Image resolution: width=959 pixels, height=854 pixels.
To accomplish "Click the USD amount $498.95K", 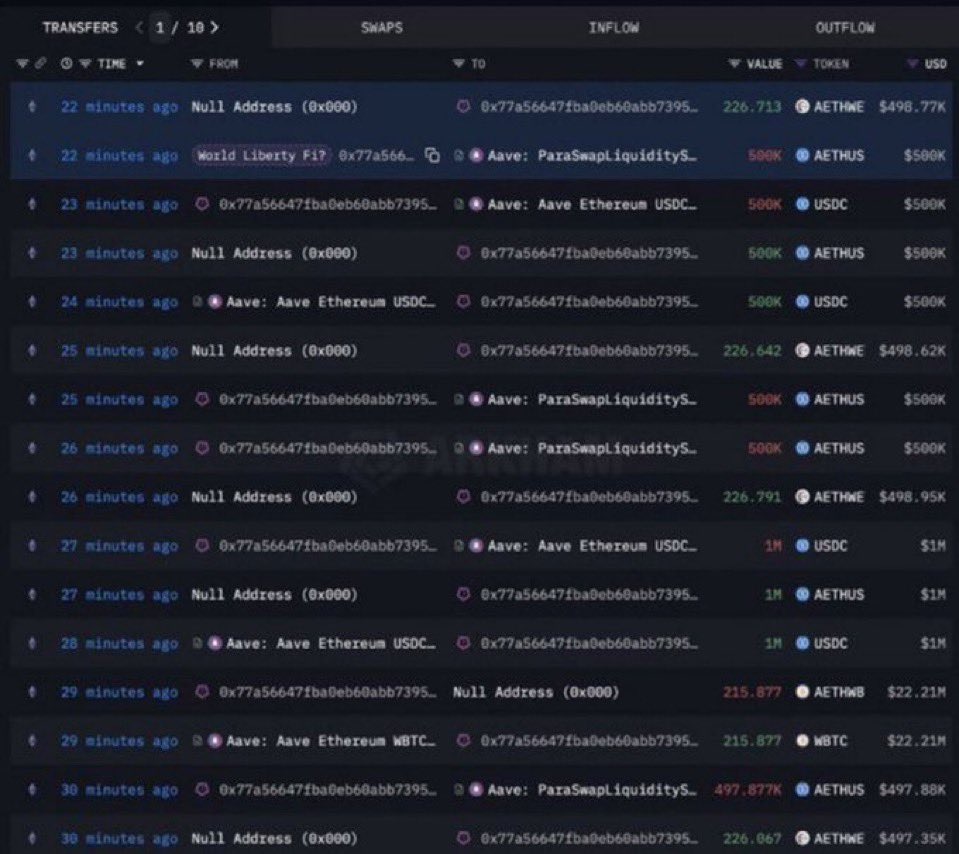I will click(x=912, y=497).
